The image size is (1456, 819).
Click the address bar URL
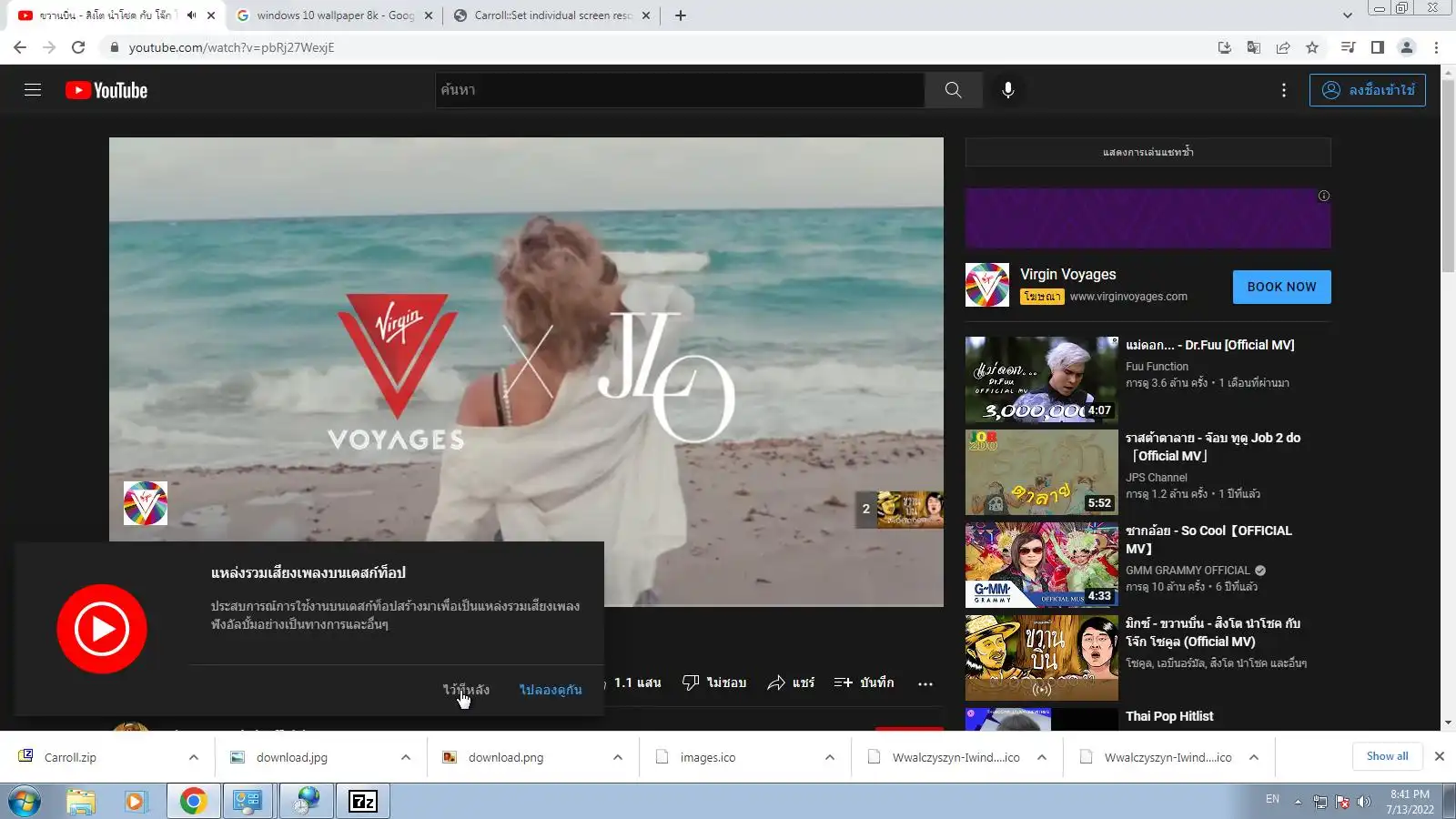click(231, 47)
